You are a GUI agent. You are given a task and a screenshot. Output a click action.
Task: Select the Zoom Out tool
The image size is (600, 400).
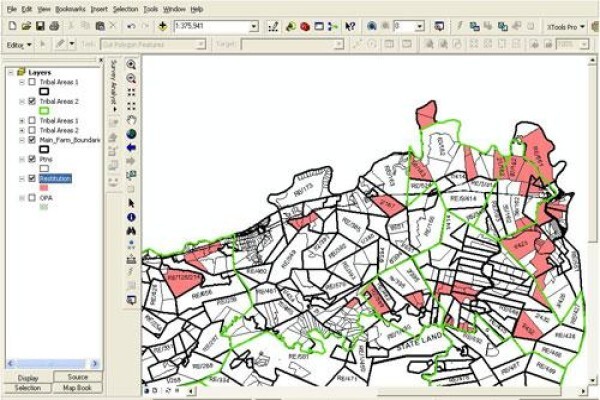click(131, 78)
